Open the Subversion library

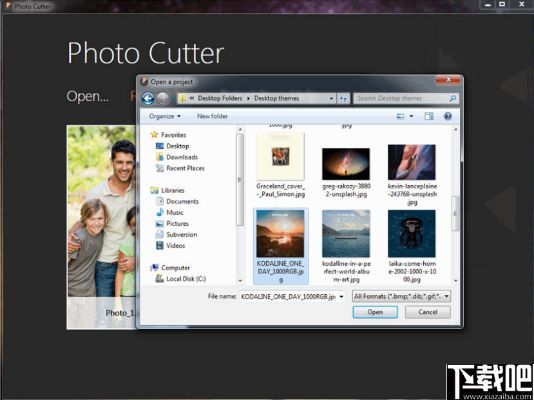pos(182,235)
